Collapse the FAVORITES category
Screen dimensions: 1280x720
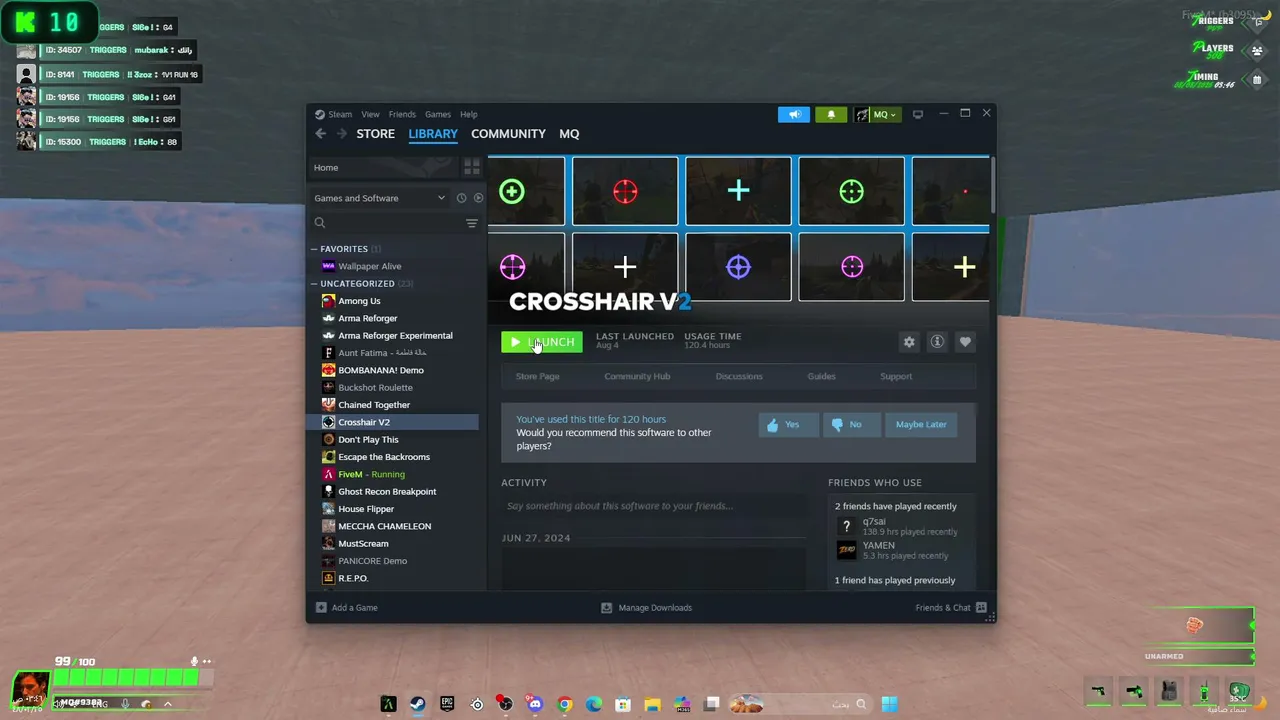[346, 249]
